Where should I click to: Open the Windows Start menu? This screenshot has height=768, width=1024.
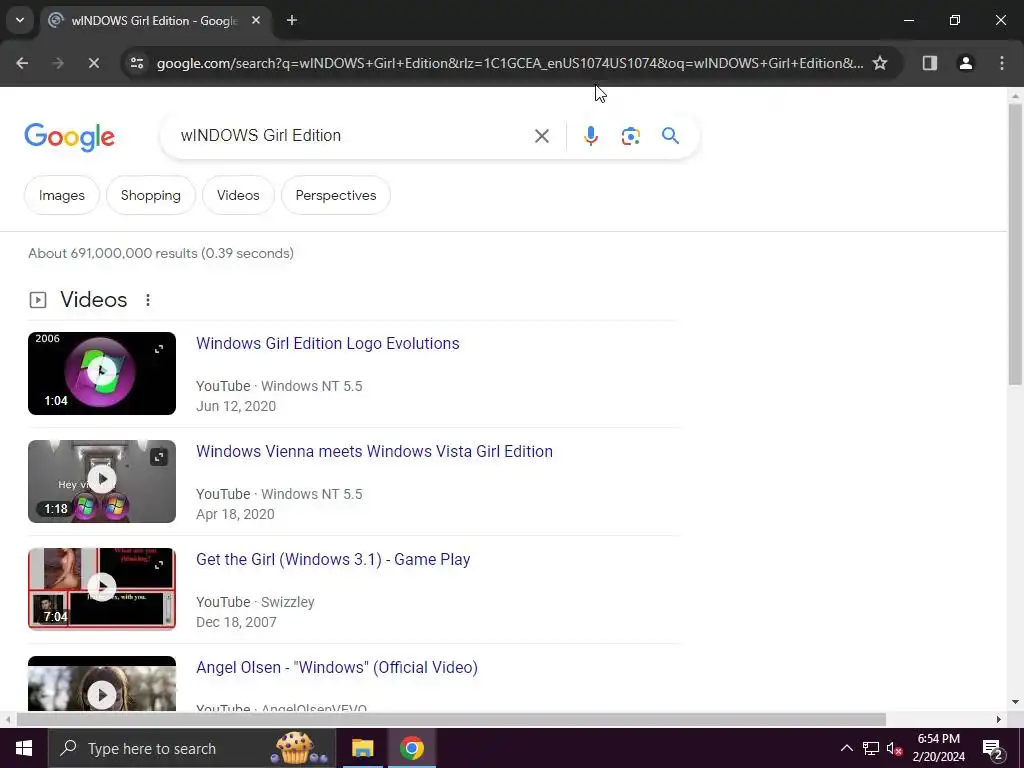(24, 748)
